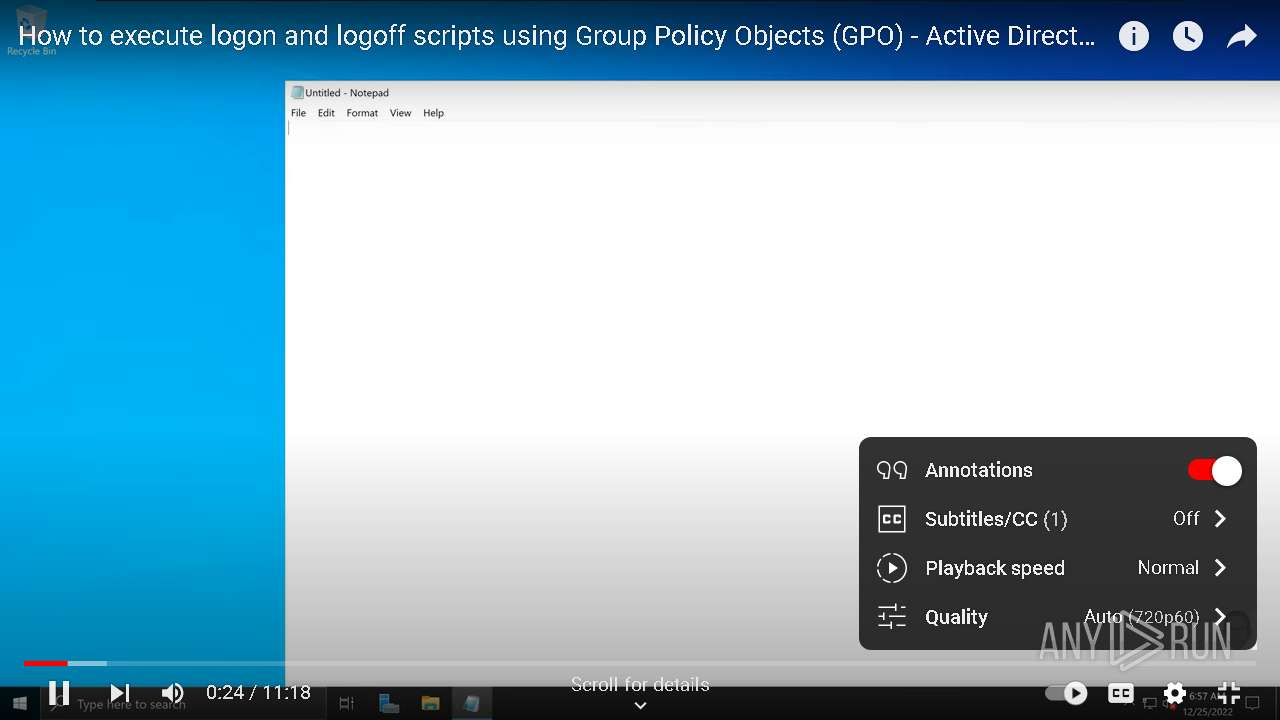Close the settings gear menu

point(1175,692)
